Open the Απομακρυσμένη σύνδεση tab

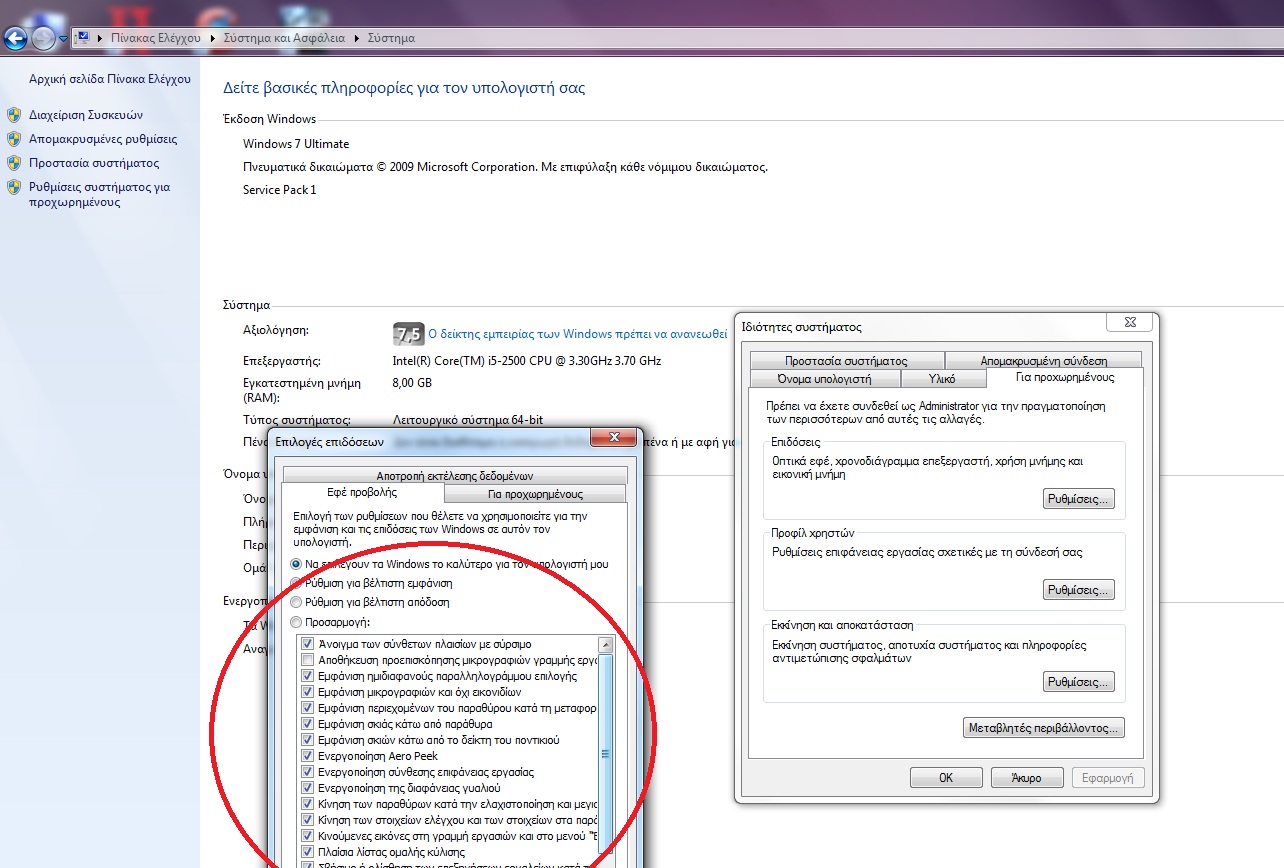click(x=1043, y=361)
